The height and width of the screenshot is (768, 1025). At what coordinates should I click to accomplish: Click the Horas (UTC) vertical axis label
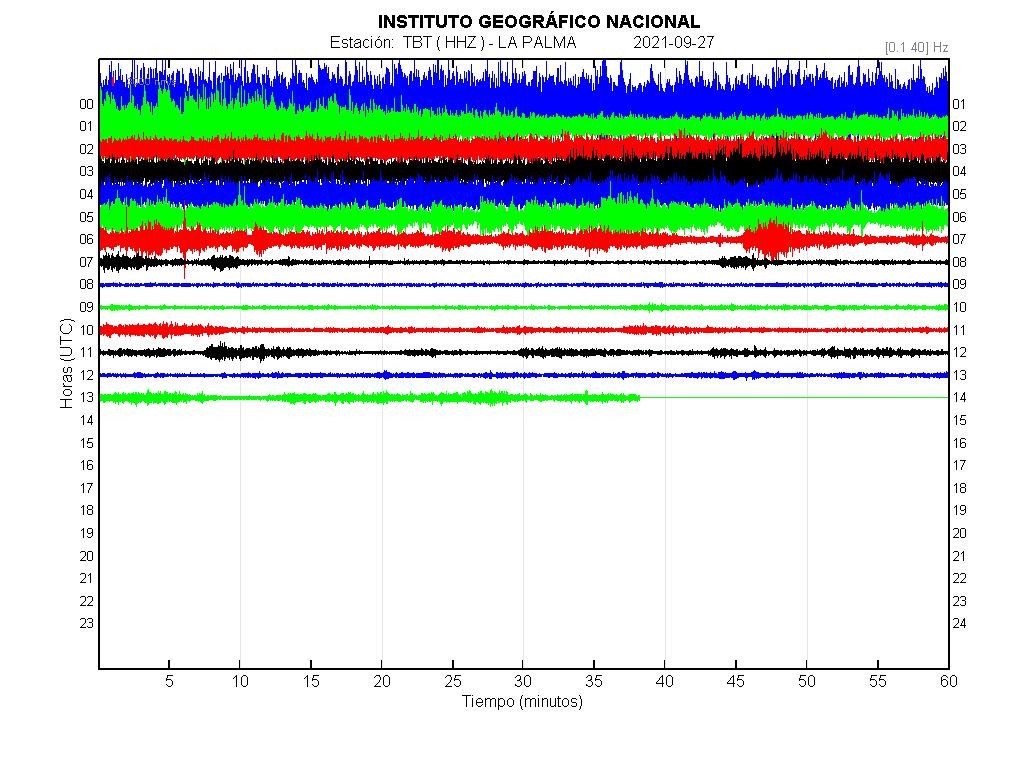[67, 362]
